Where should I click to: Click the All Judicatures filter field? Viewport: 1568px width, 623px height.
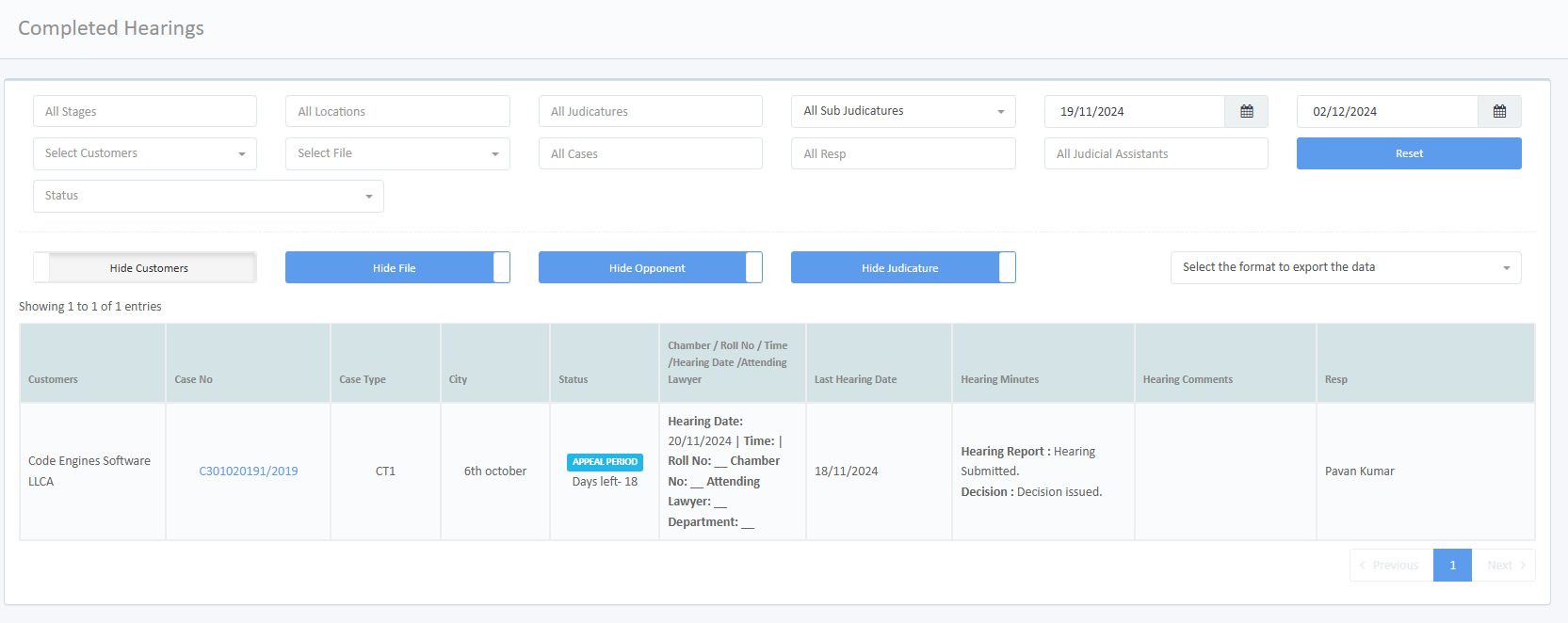tap(650, 111)
